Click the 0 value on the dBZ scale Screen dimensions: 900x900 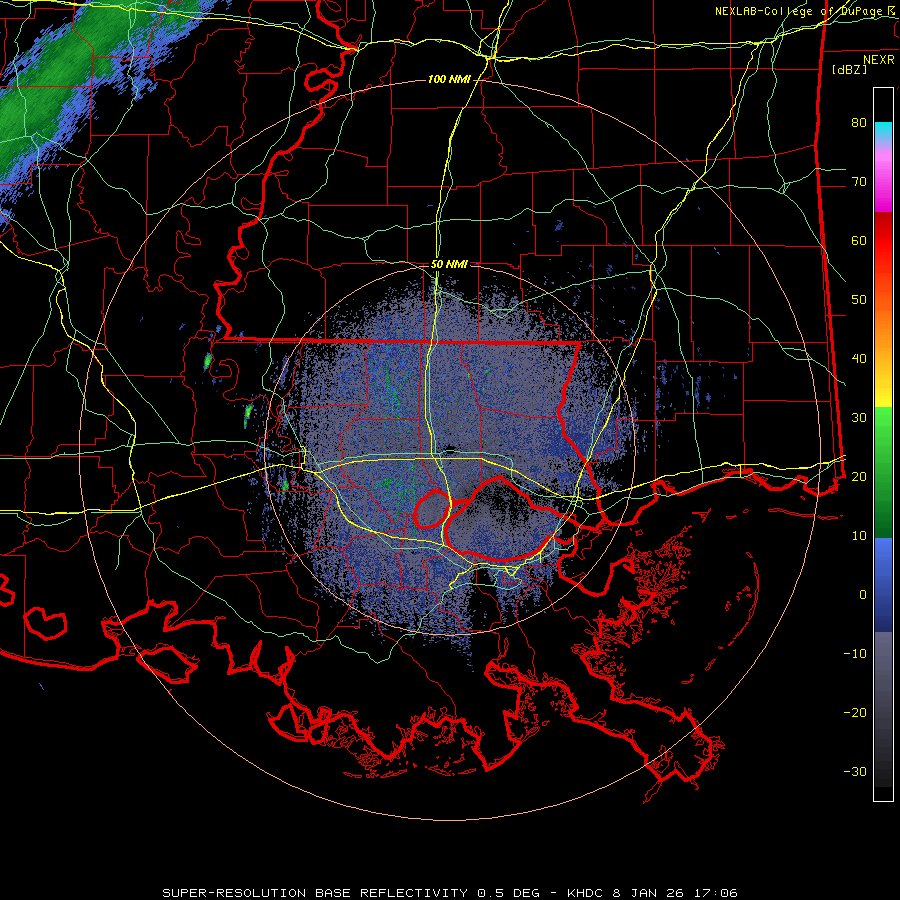[863, 595]
